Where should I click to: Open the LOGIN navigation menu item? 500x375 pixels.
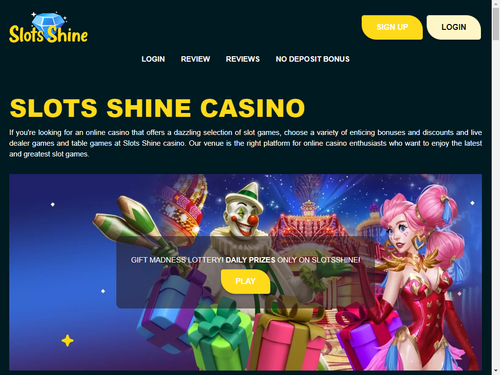tap(153, 59)
